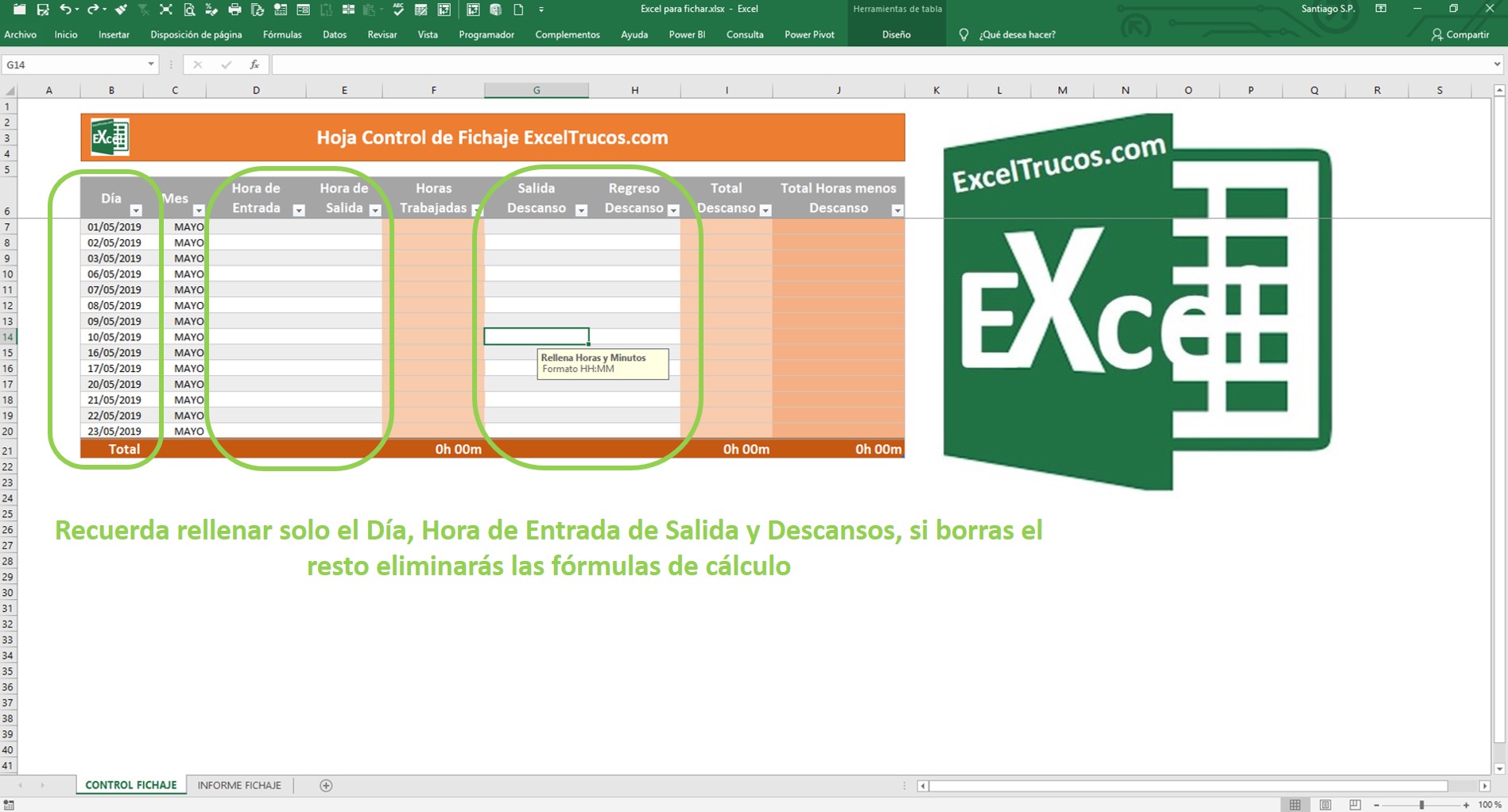
Task: Toggle the Diseño contextual tab
Action: 896,34
